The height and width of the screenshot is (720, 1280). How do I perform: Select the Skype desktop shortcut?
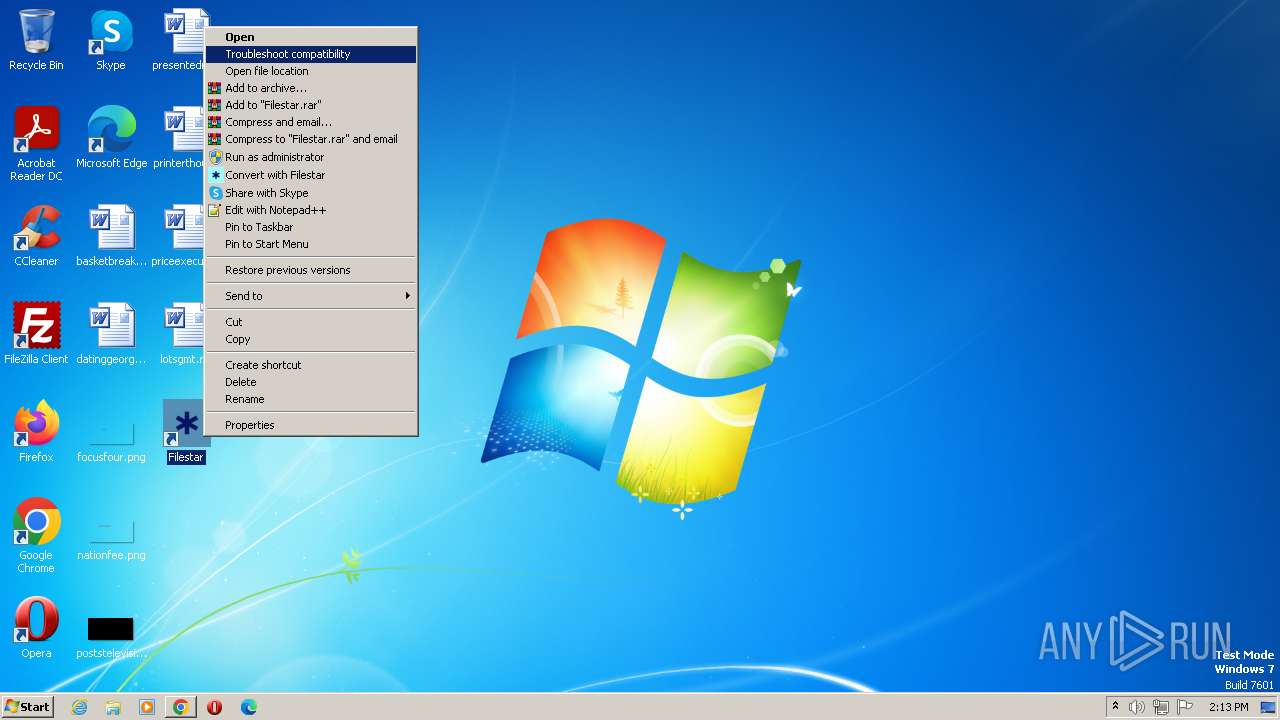pyautogui.click(x=111, y=40)
